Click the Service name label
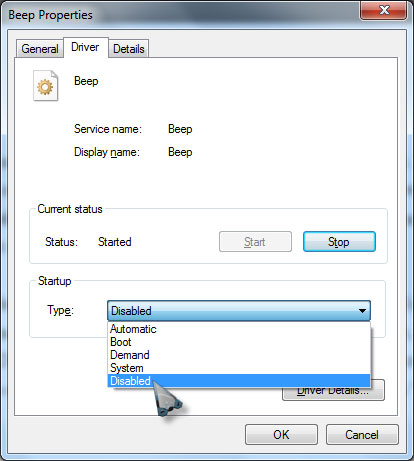Screen dimensions: 414x461 [x=108, y=129]
